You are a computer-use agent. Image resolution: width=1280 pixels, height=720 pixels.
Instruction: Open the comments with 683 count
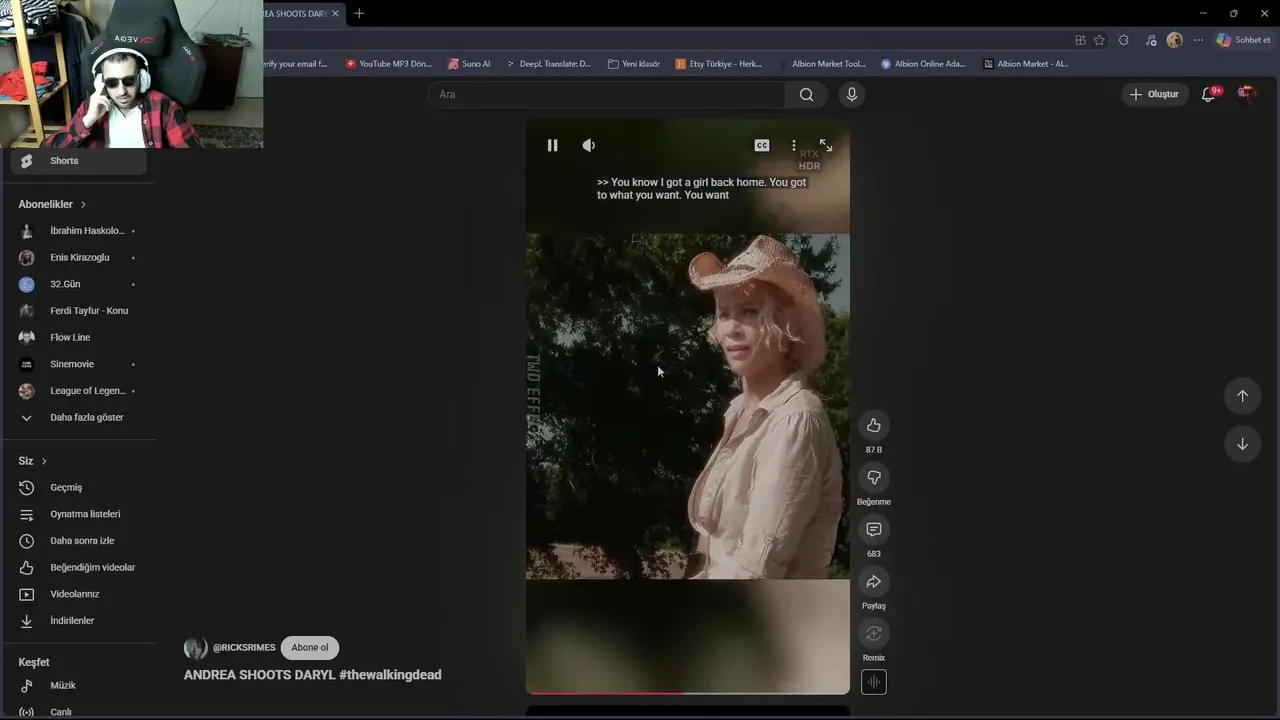coord(874,529)
